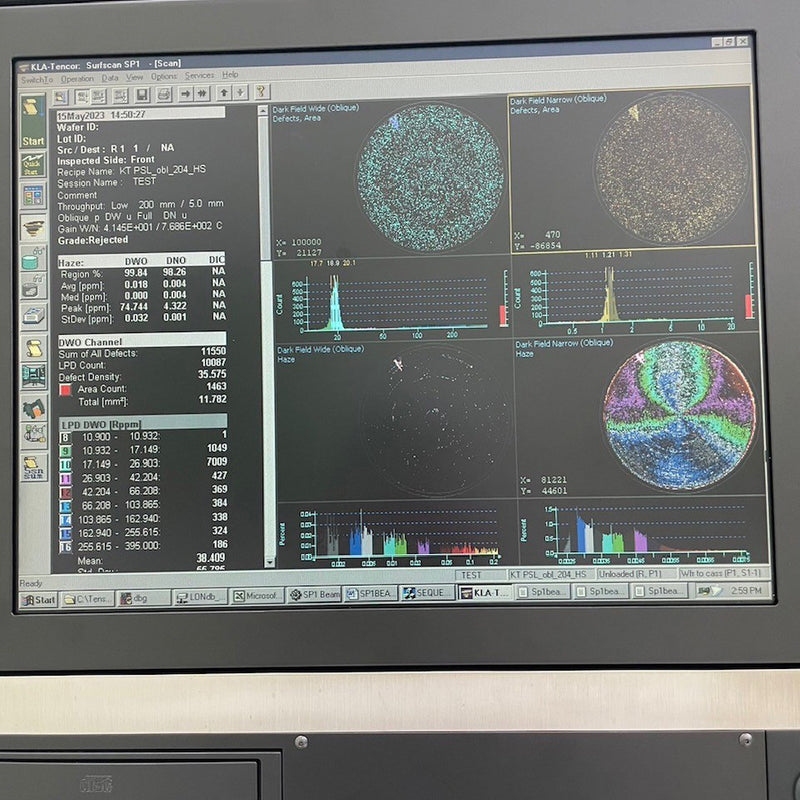Click the gray disk viewer sidebar icon
Viewport: 800px width, 800px height.
33,287
